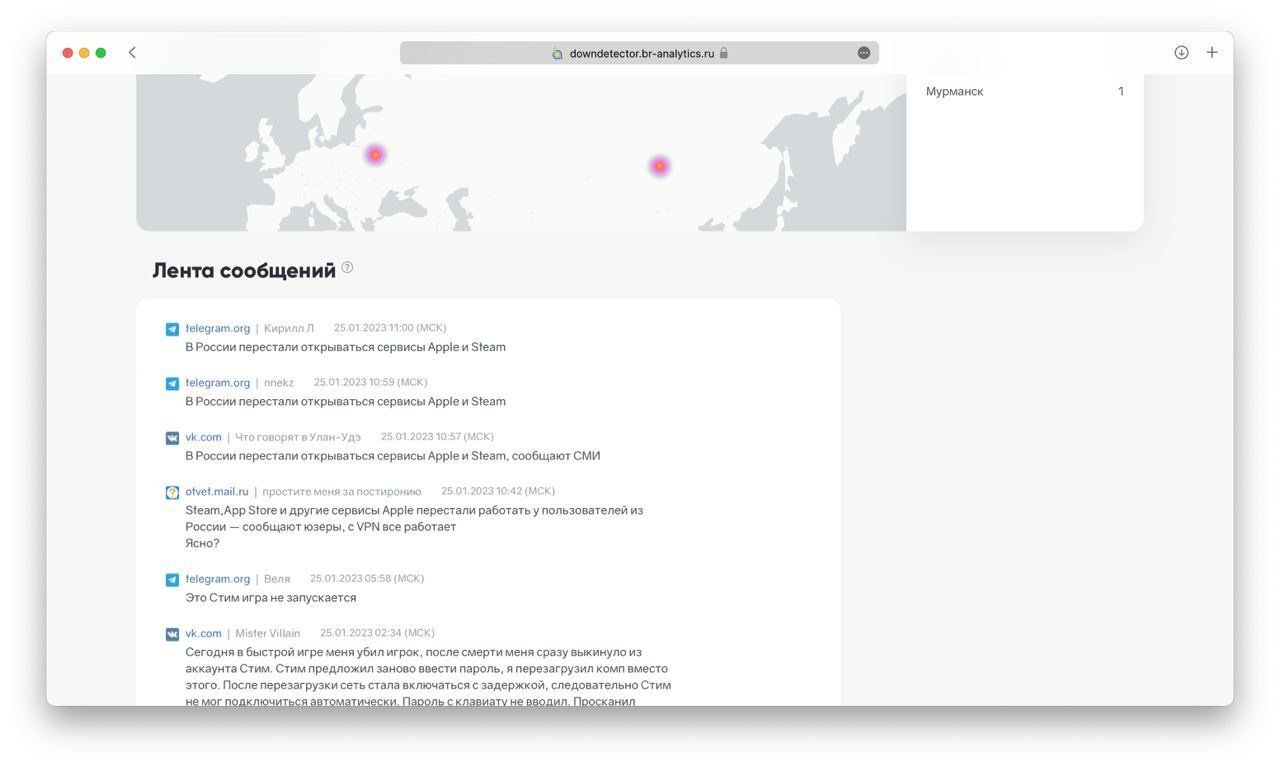Click Telegram icon next to nnekz message
The width and height of the screenshot is (1280, 767).
(x=172, y=383)
